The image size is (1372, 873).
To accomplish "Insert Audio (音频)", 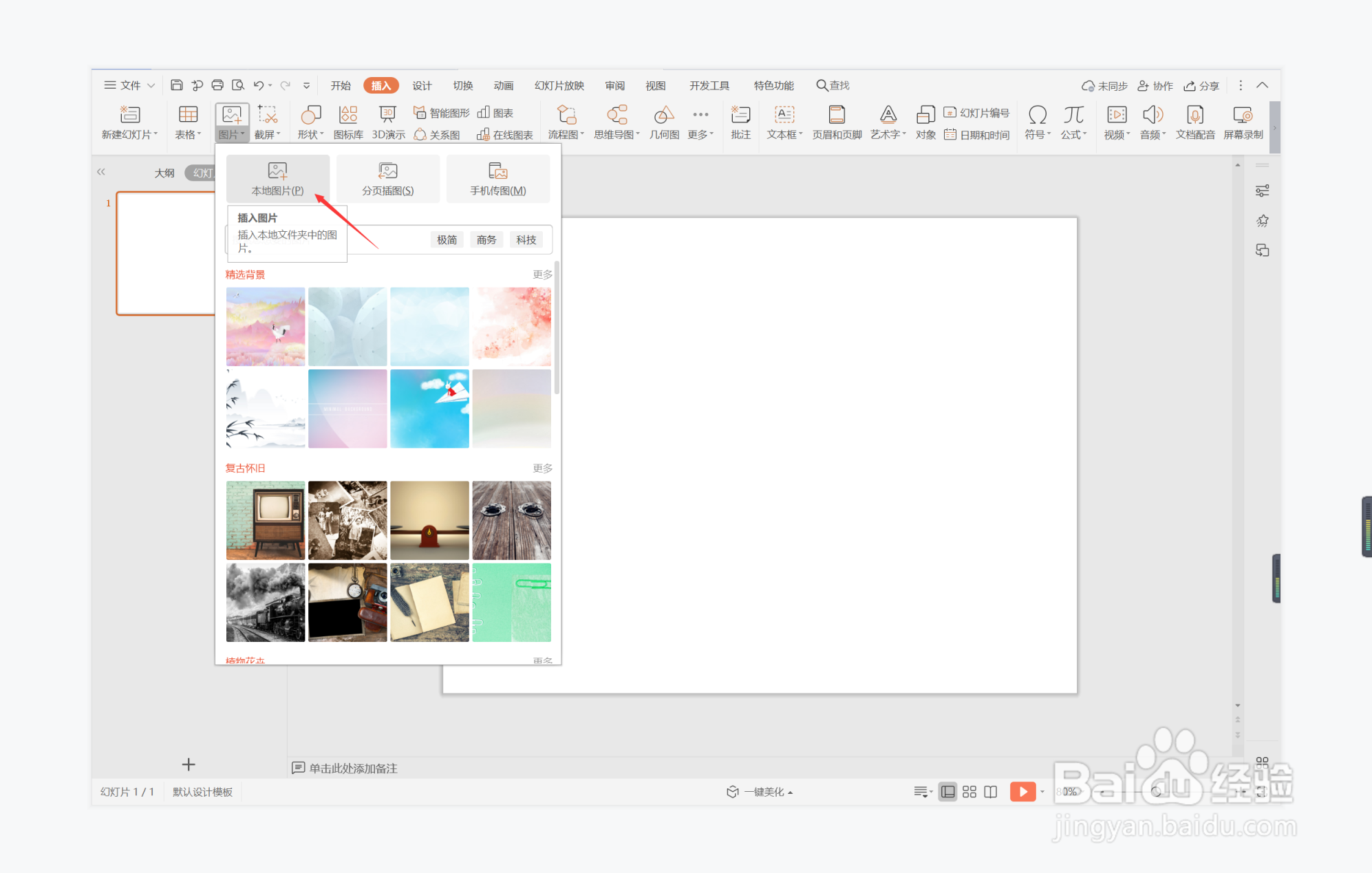I will (1153, 122).
